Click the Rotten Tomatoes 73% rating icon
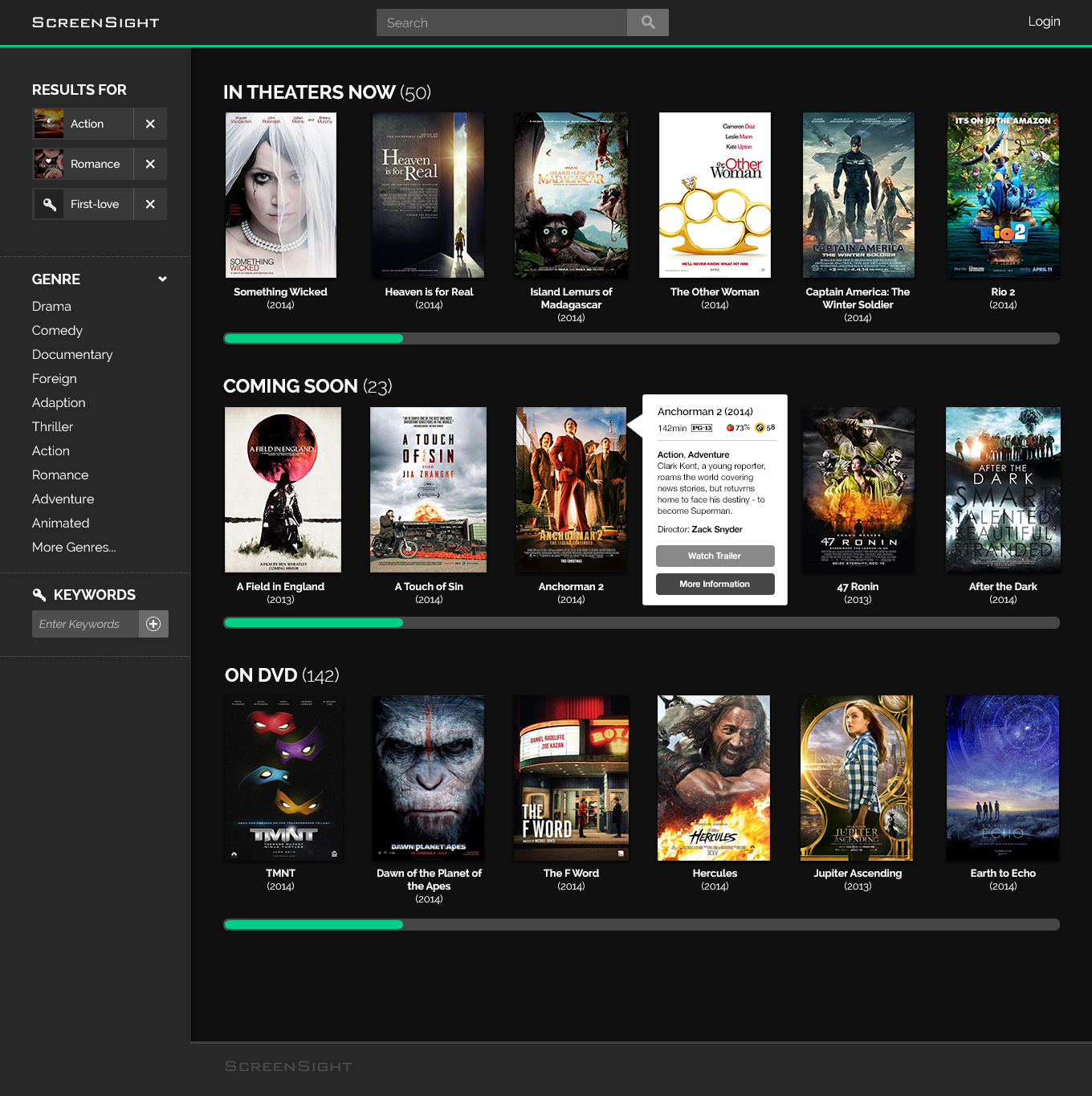Image resolution: width=1092 pixels, height=1096 pixels. pos(730,428)
